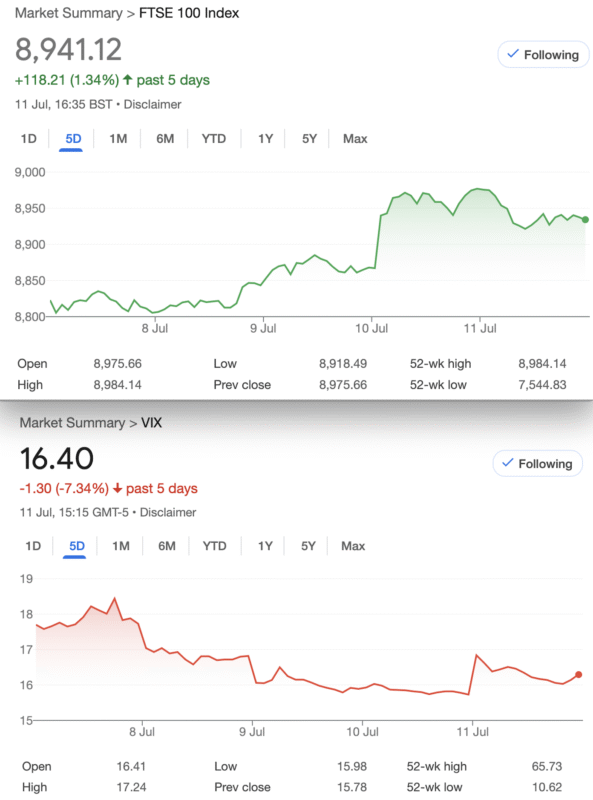Click green endpoint dot on FTSE chart
Image resolution: width=593 pixels, height=800 pixels.
pos(585,219)
